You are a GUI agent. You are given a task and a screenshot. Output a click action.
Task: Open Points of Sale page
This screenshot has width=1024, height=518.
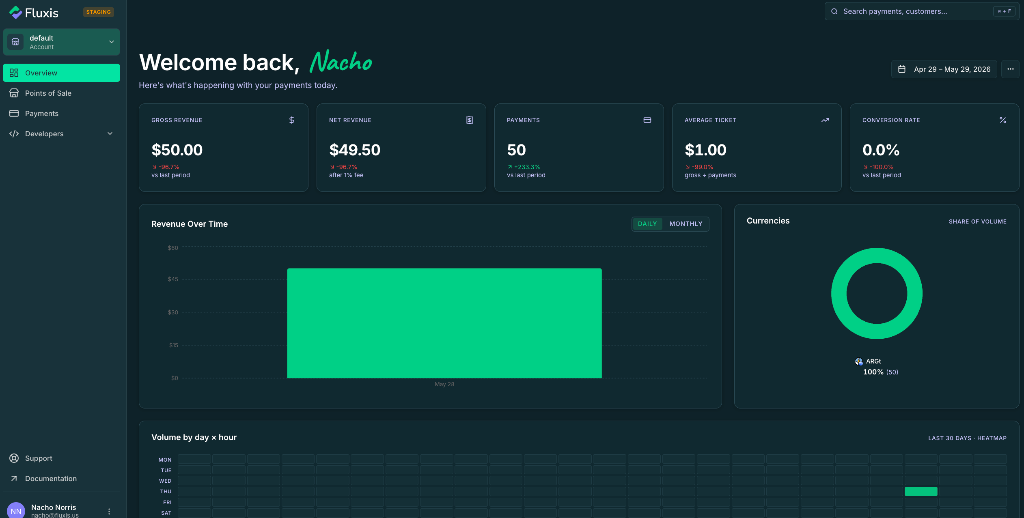pyautogui.click(x=61, y=93)
